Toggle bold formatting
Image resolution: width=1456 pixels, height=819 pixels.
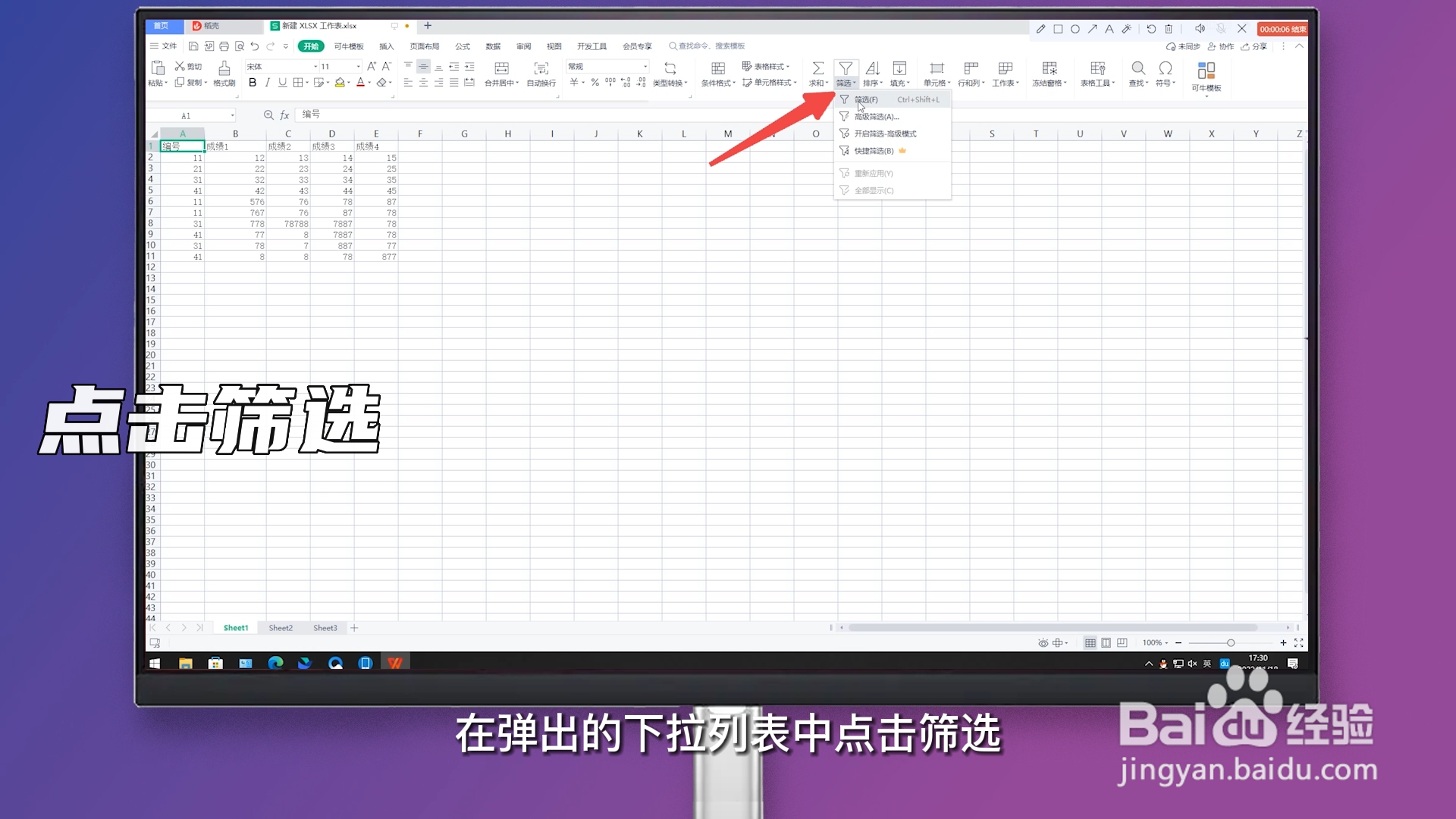[x=253, y=83]
